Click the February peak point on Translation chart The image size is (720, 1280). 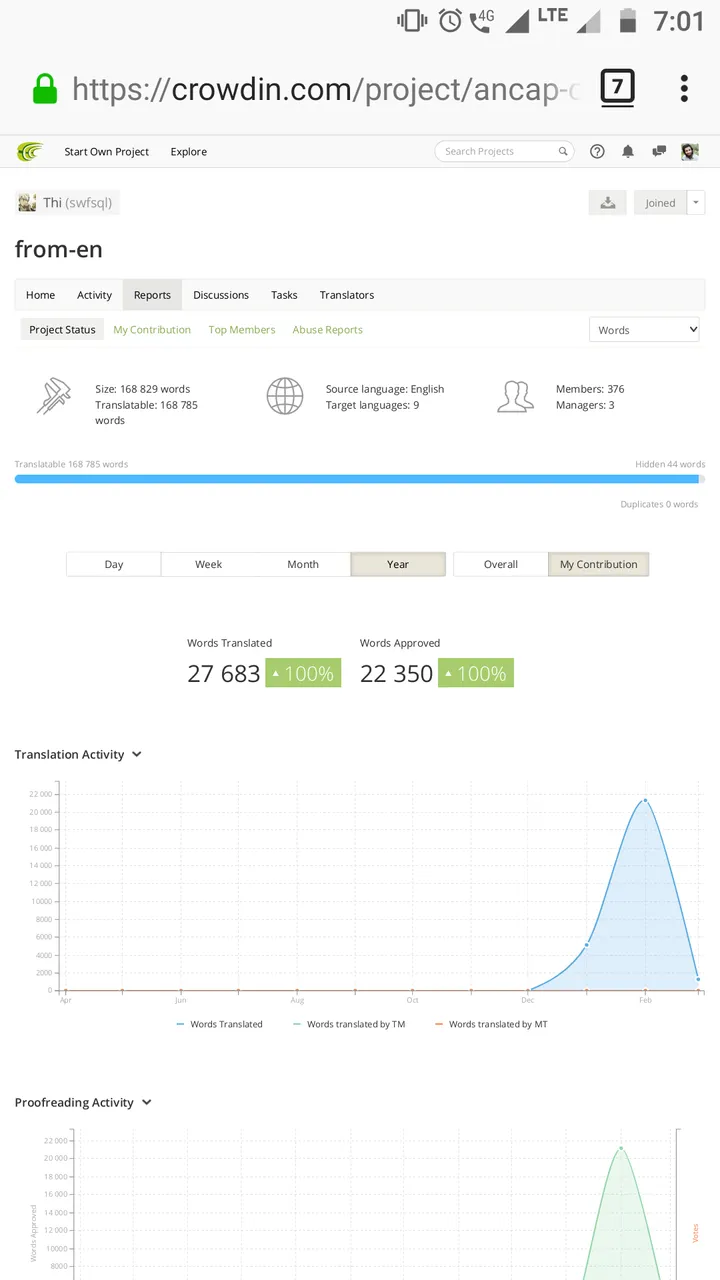pos(645,800)
